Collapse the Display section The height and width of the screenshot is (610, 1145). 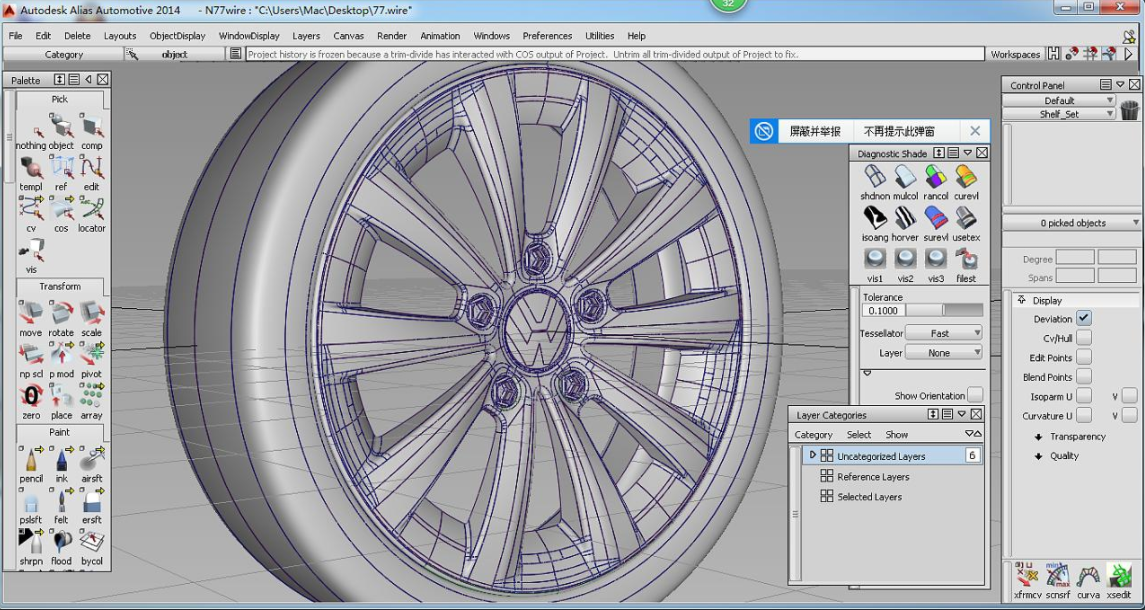(x=1021, y=300)
